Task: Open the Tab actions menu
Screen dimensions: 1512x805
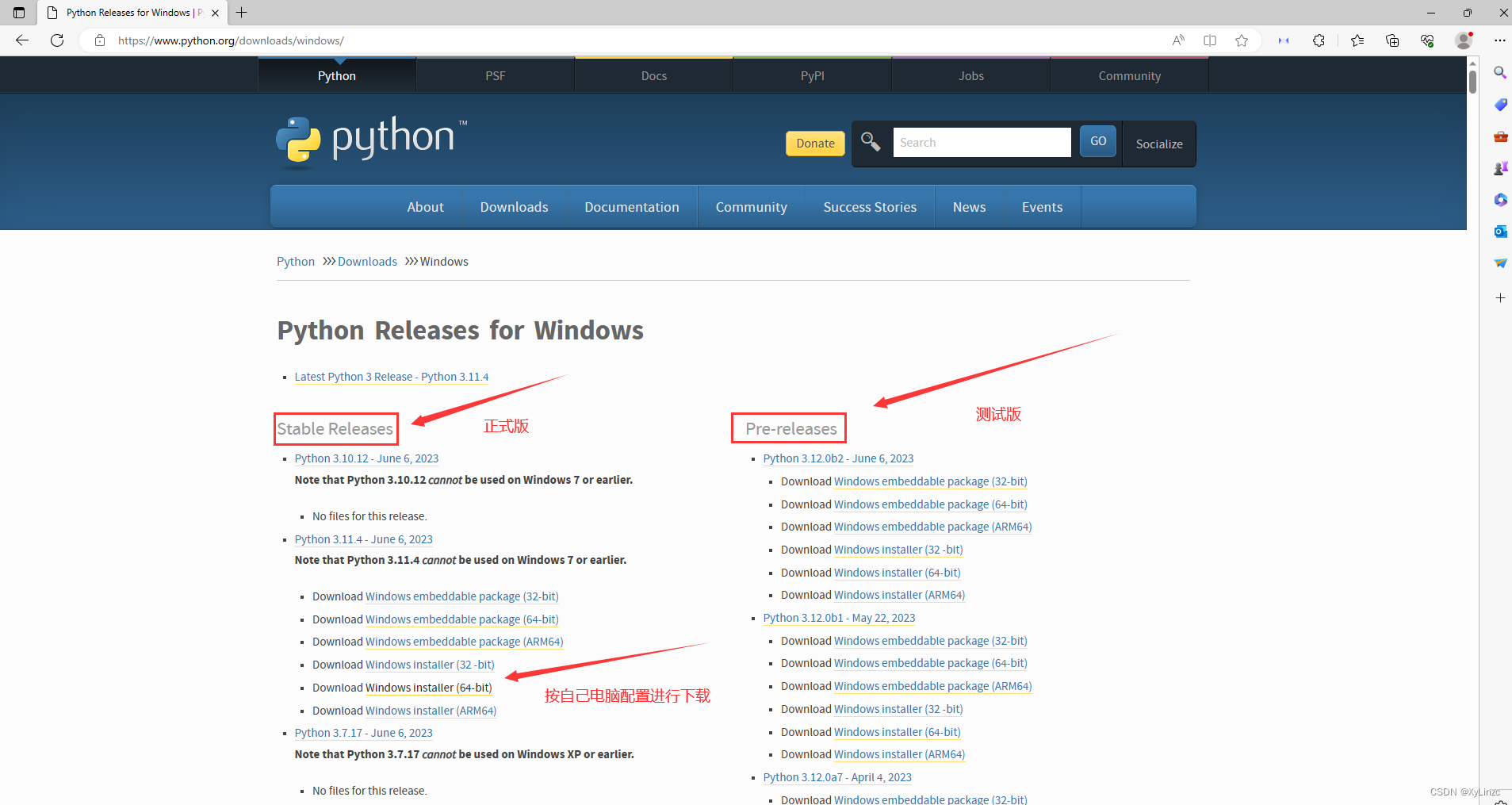Action: 17,13
